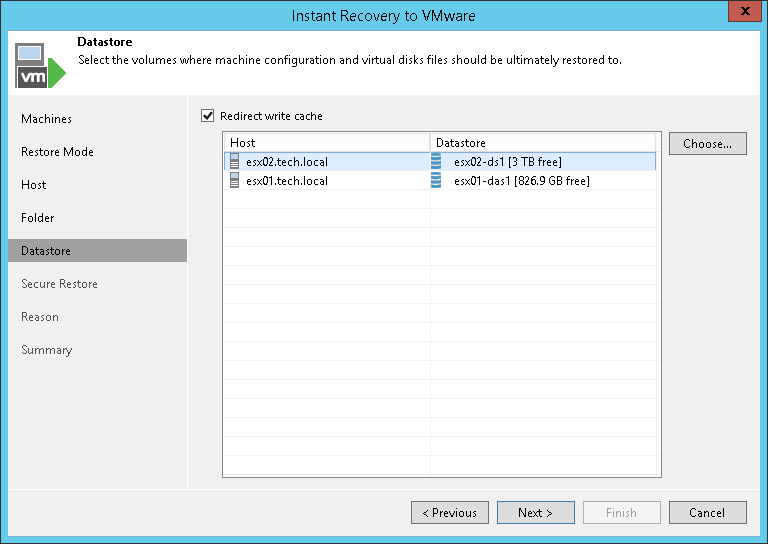Click the esx01 host server icon

point(235,181)
